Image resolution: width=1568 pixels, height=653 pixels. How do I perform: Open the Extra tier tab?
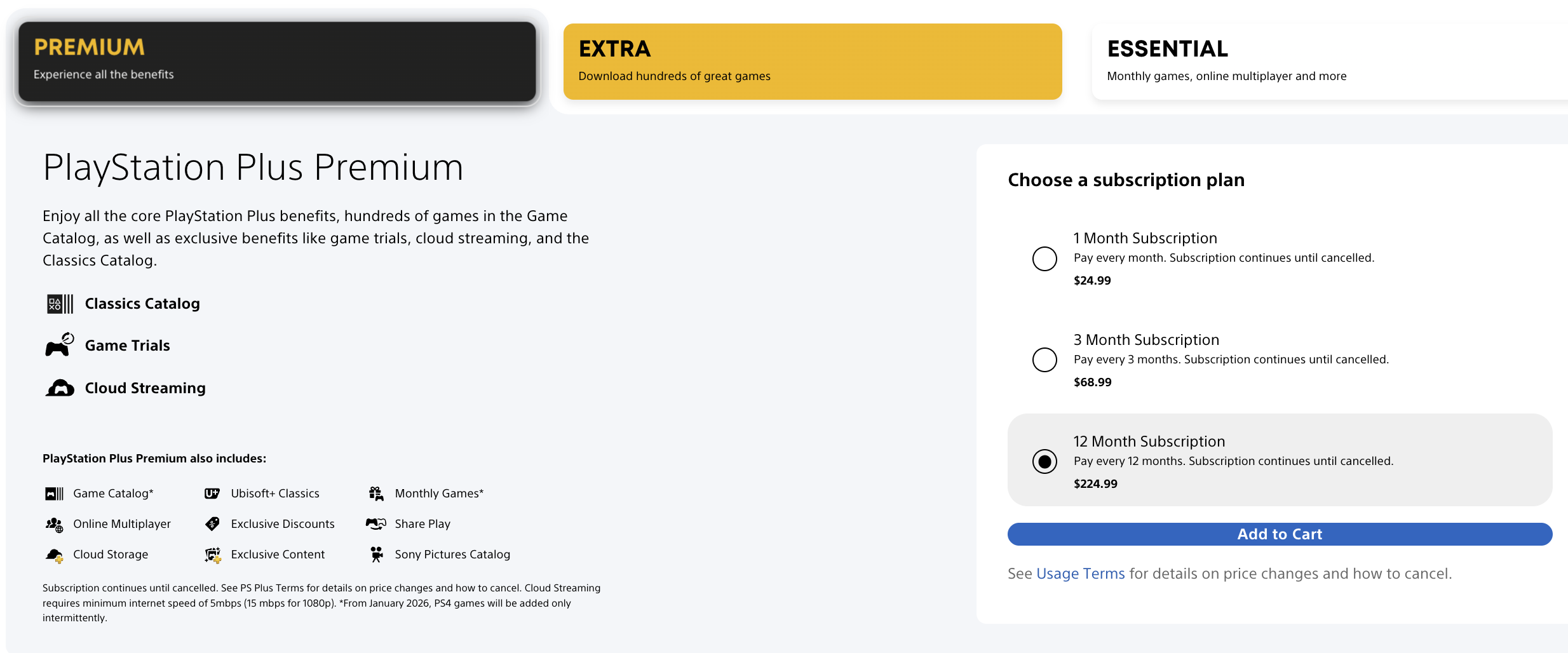[x=812, y=62]
